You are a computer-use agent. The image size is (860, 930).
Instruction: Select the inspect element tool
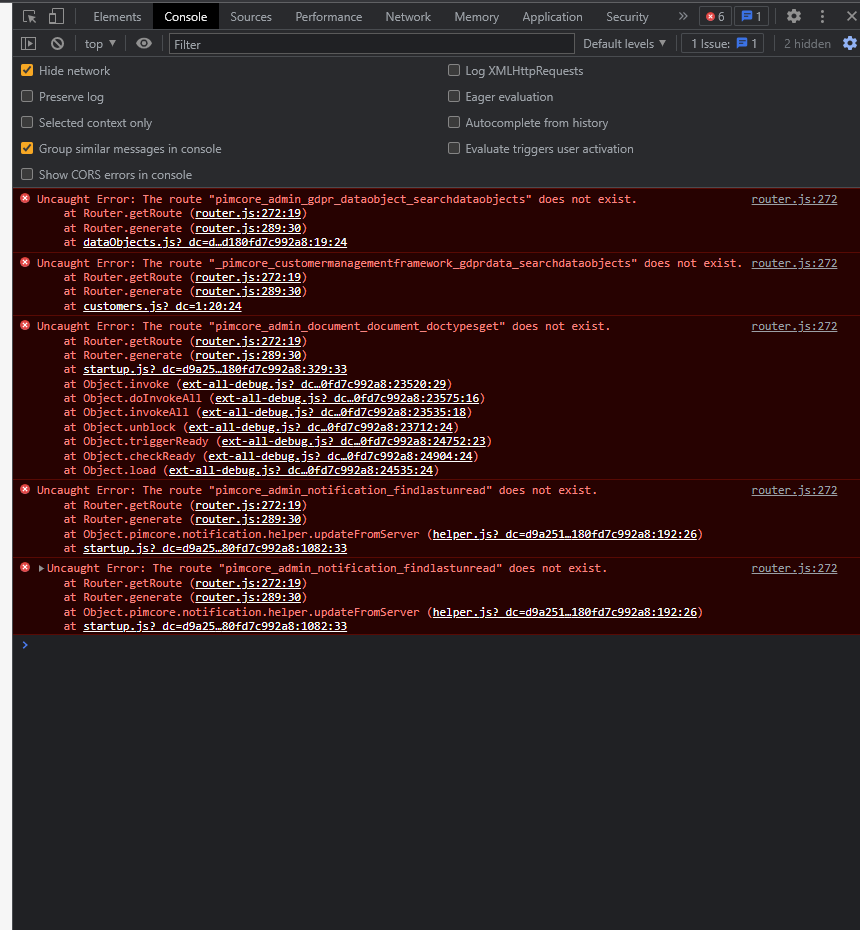(x=31, y=16)
